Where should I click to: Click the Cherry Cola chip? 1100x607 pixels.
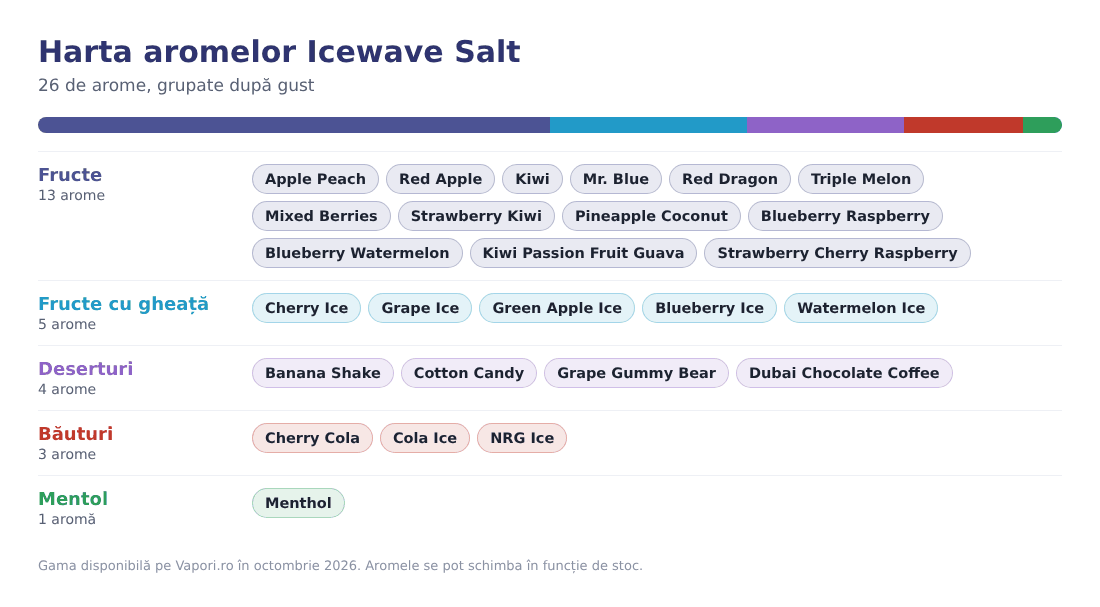[x=312, y=439]
